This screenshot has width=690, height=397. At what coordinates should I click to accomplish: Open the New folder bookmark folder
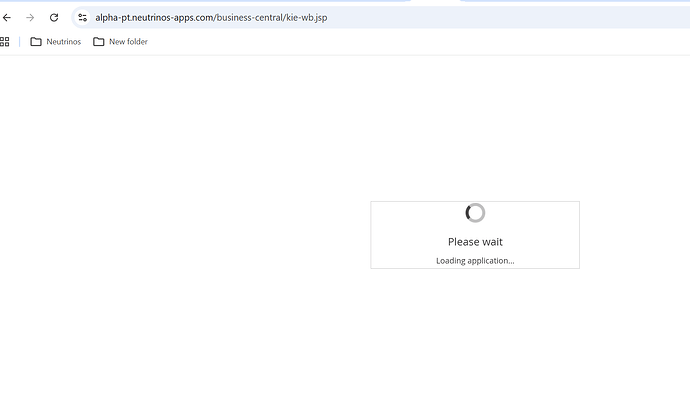[x=120, y=42]
